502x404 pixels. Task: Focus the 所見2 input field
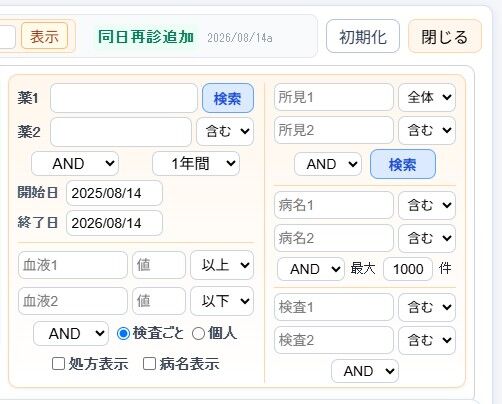coord(334,130)
